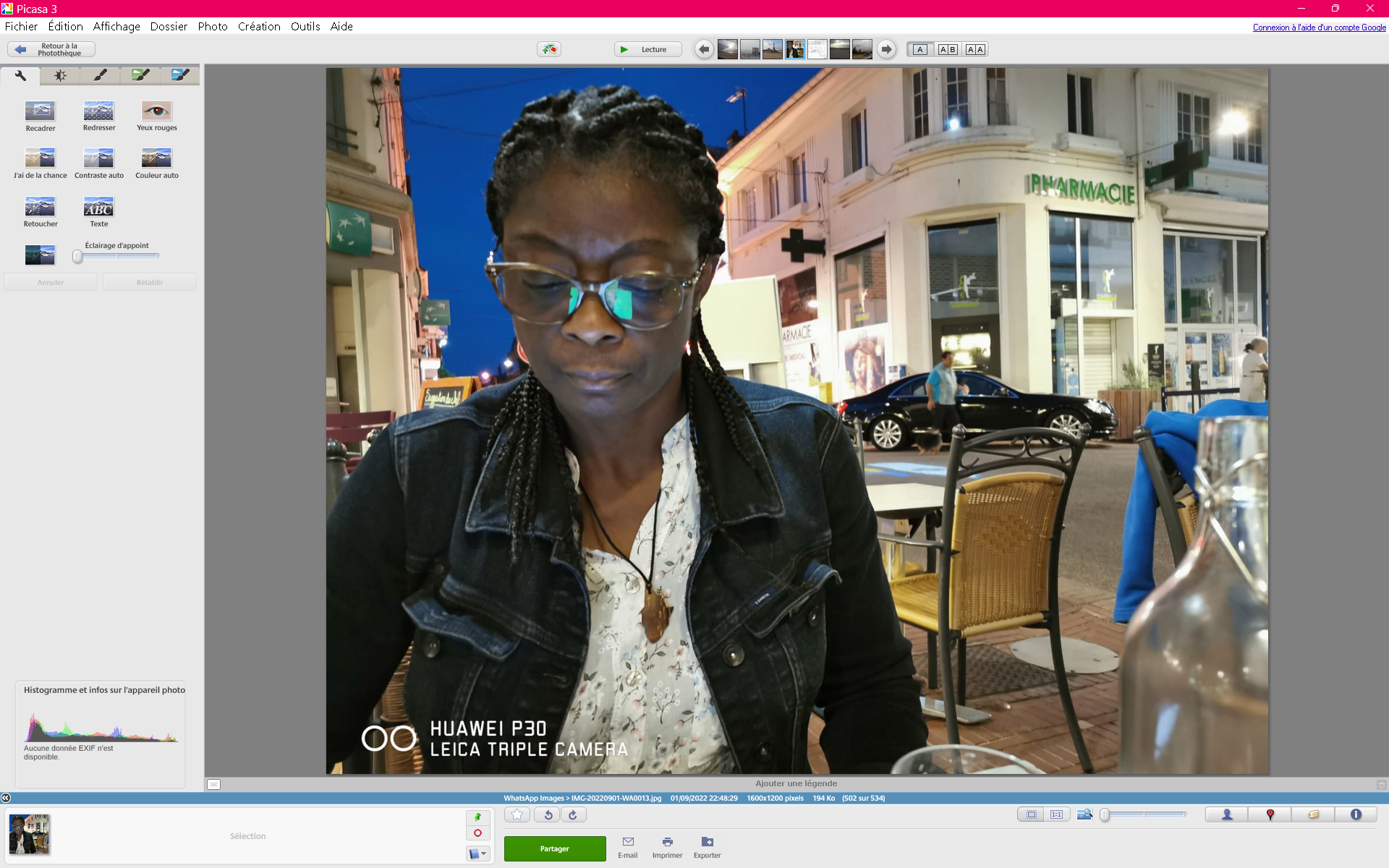
Task: Click the green Partager button
Action: [555, 848]
